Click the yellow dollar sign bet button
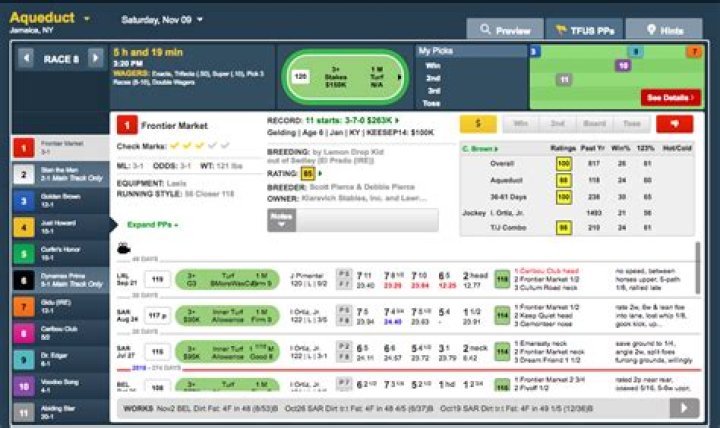The width and height of the screenshot is (720, 428). coord(478,124)
